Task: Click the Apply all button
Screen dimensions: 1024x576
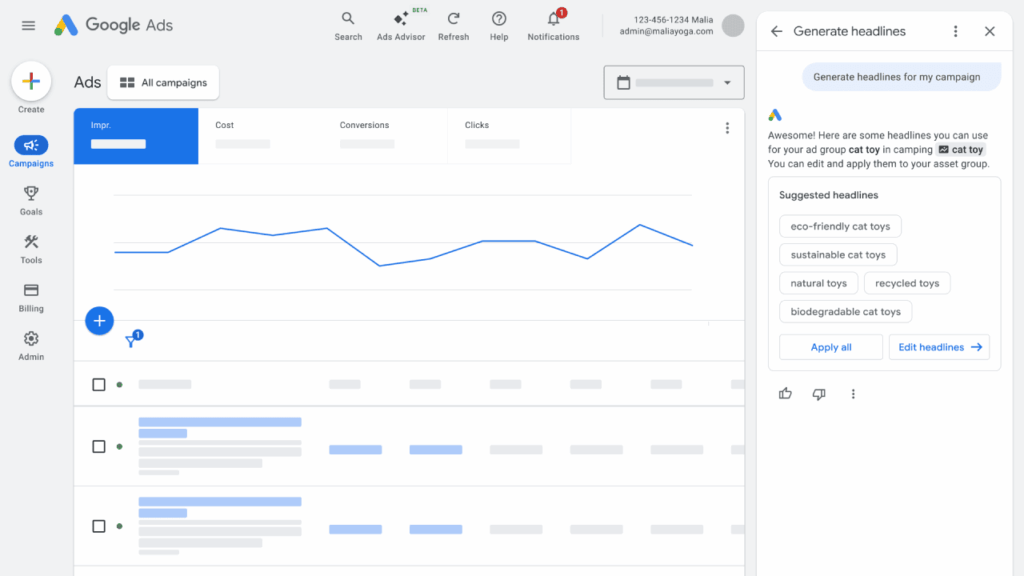Action: pyautogui.click(x=830, y=347)
